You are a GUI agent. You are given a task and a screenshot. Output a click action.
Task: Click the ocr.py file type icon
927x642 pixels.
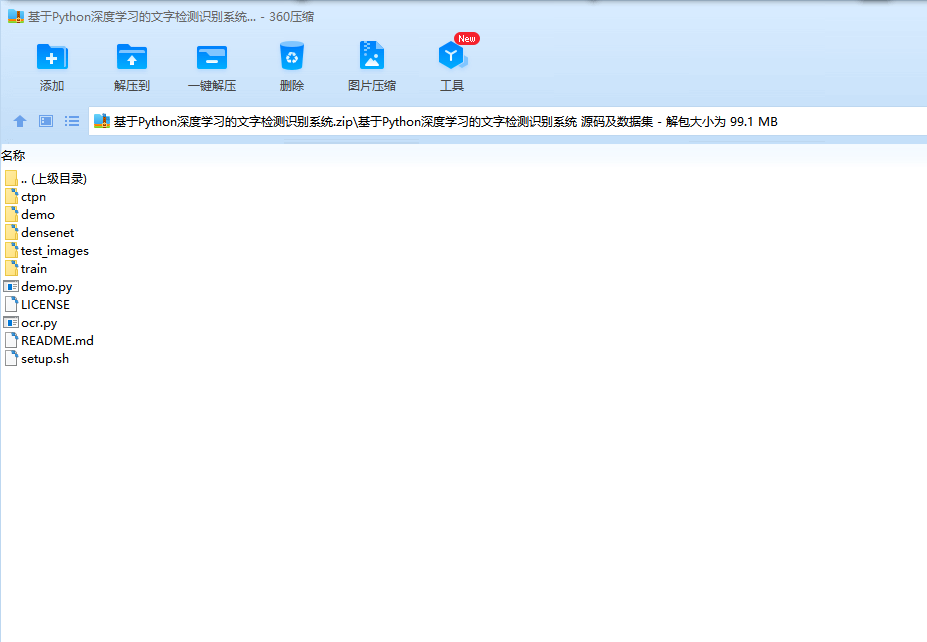coord(11,323)
